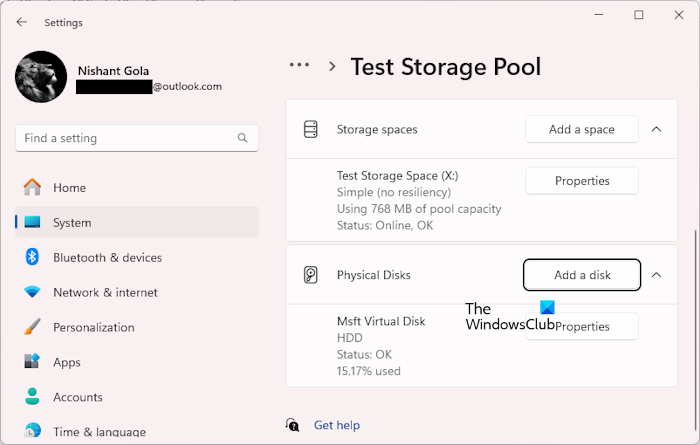The width and height of the screenshot is (700, 445).
Task: Click the Physical Disks drive icon
Action: (311, 275)
